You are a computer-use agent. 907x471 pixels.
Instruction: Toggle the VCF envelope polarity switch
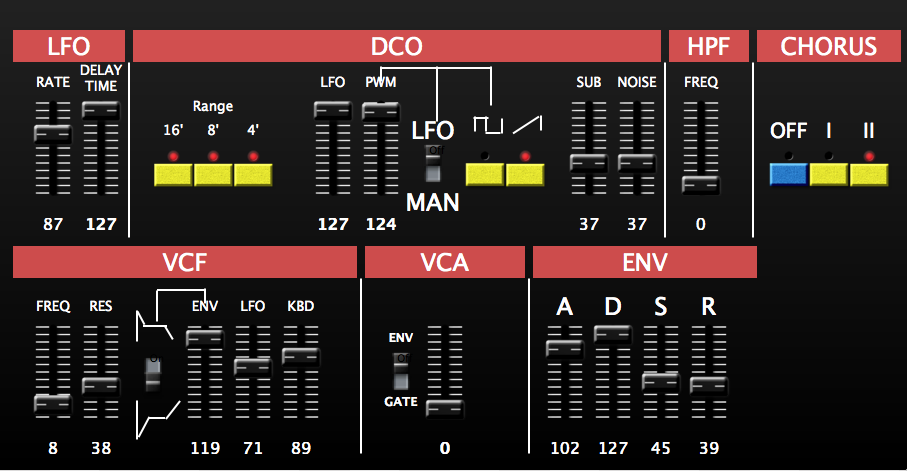click(x=153, y=374)
